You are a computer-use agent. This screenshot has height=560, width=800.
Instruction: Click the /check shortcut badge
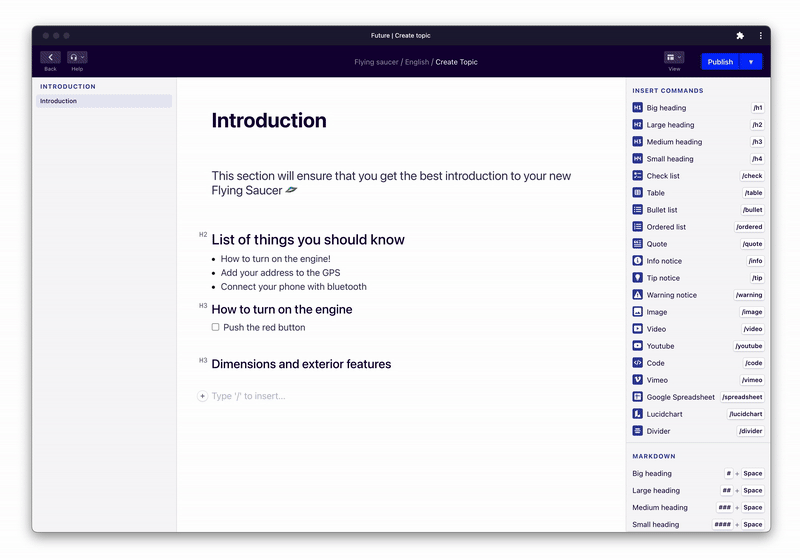click(752, 175)
